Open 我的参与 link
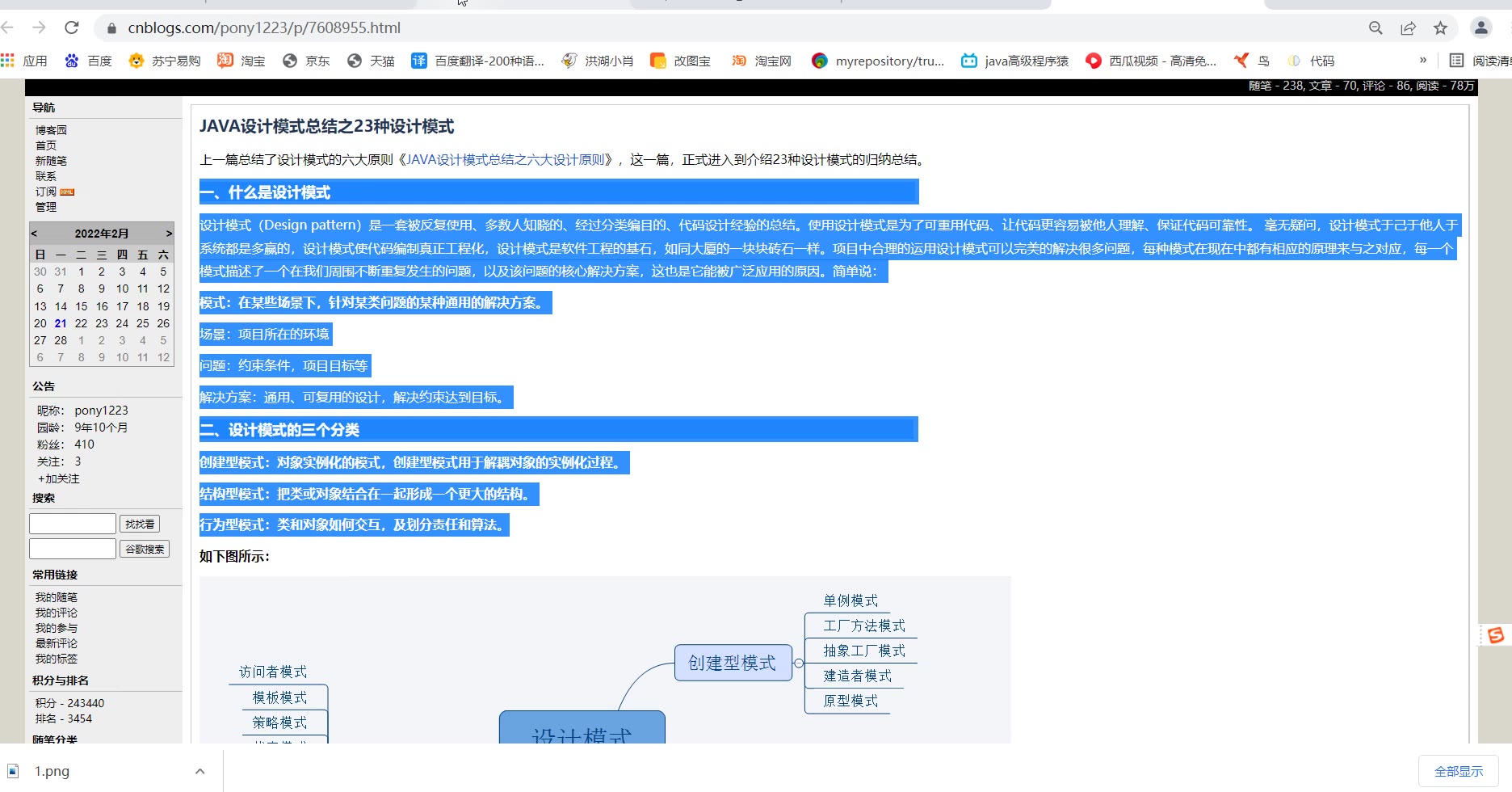Screen dimensions: 1512x792 click(x=57, y=628)
